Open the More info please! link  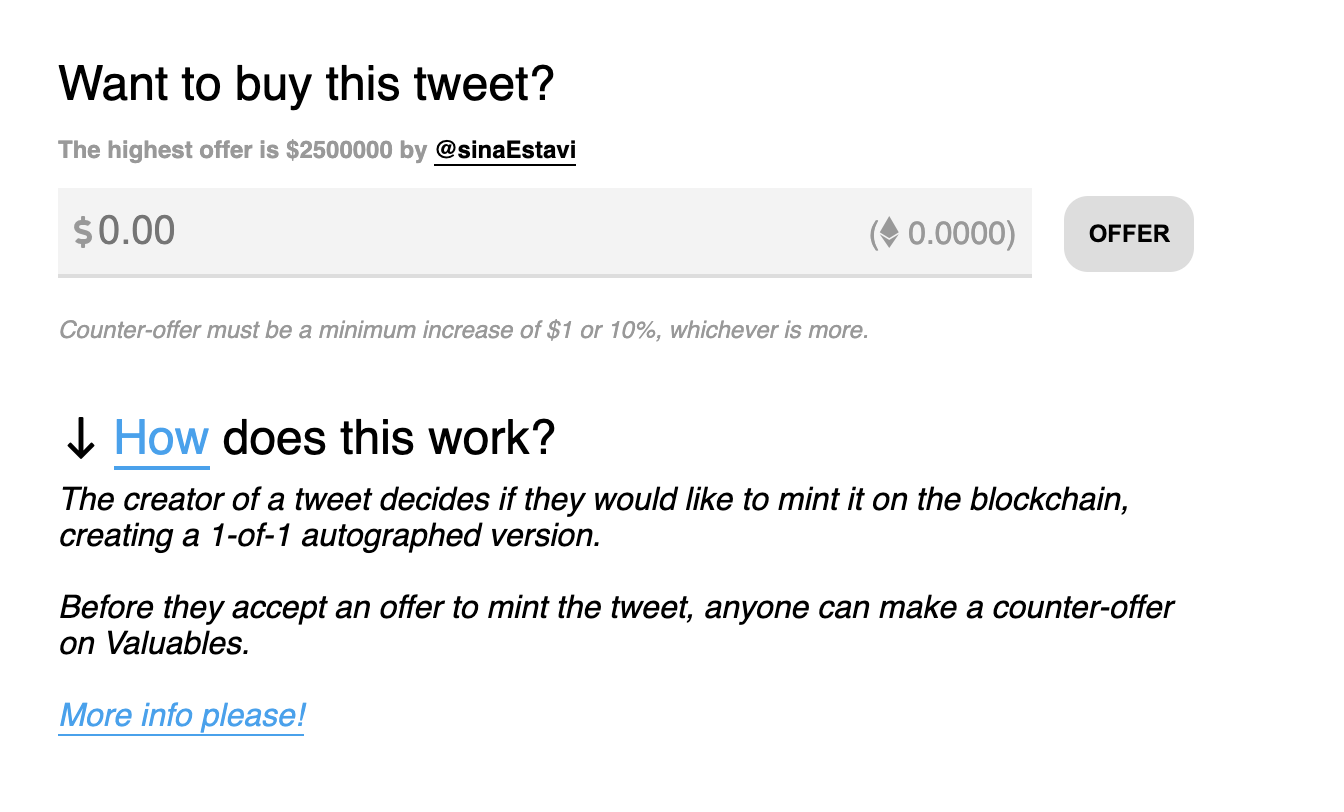click(x=182, y=717)
